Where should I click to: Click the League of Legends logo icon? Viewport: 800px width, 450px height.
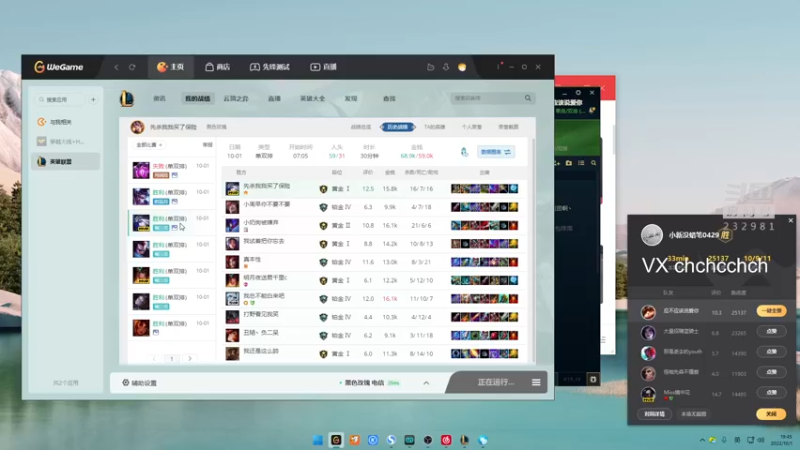click(127, 98)
